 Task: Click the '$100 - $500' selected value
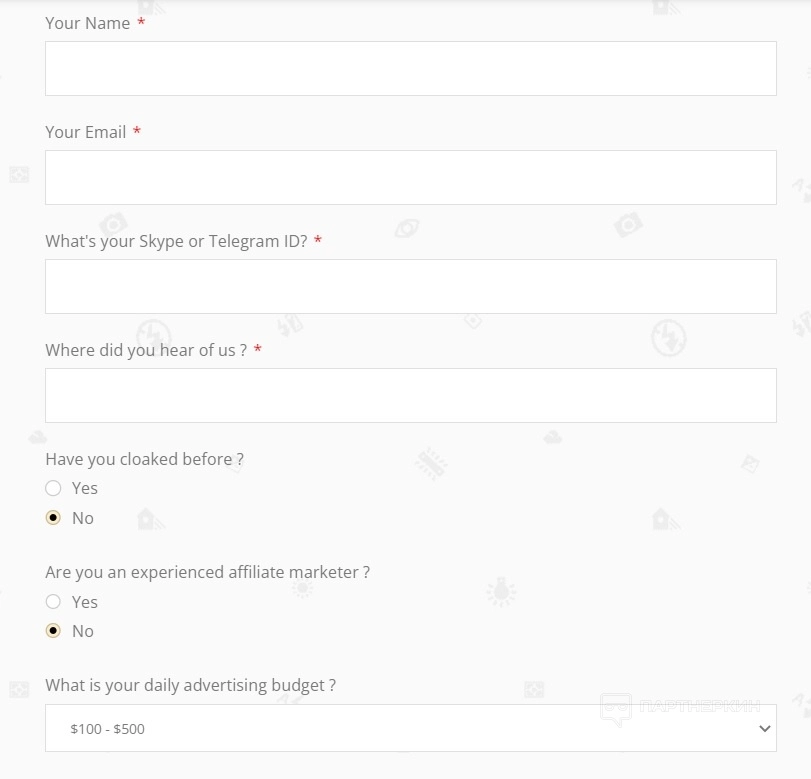(107, 729)
